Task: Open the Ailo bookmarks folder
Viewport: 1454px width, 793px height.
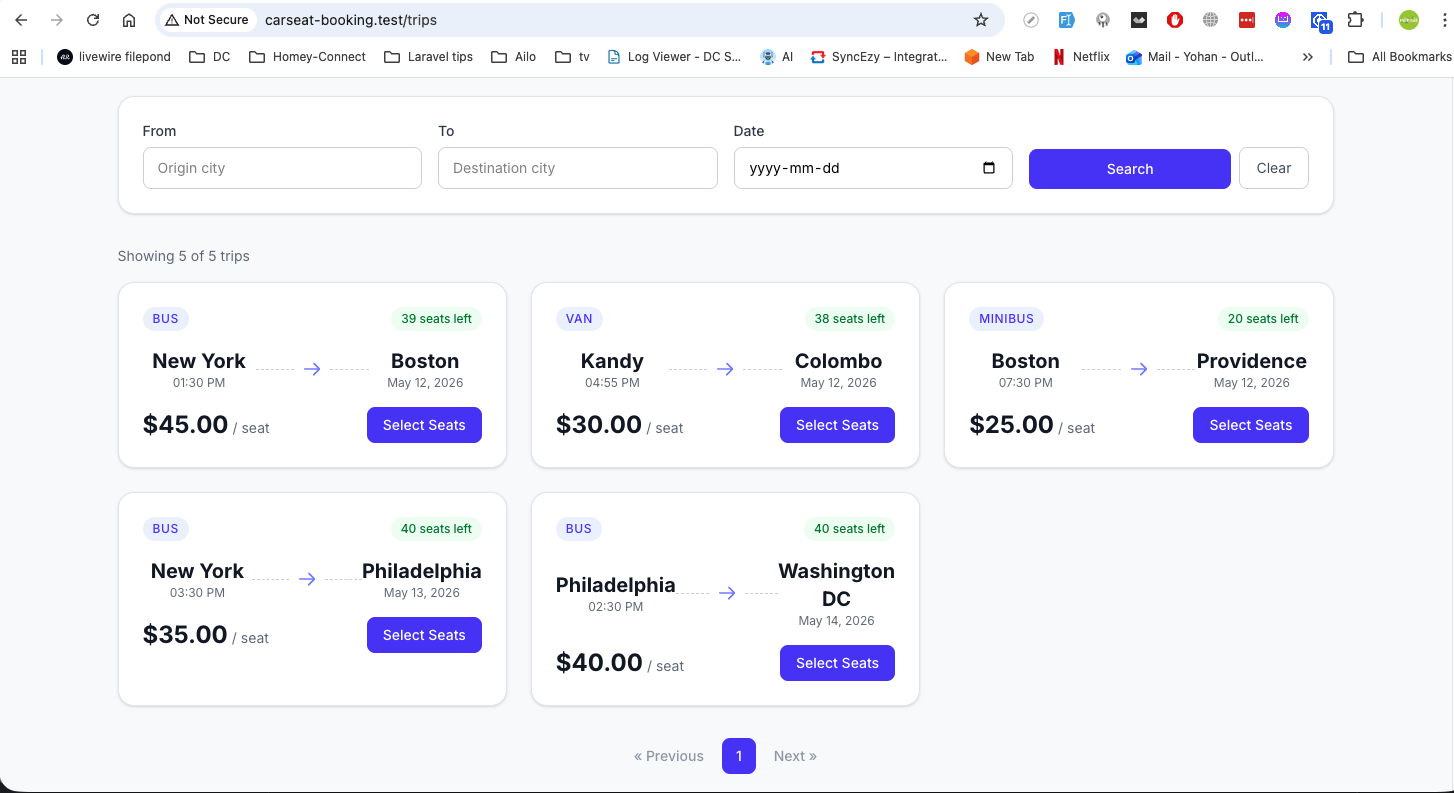Action: click(514, 57)
